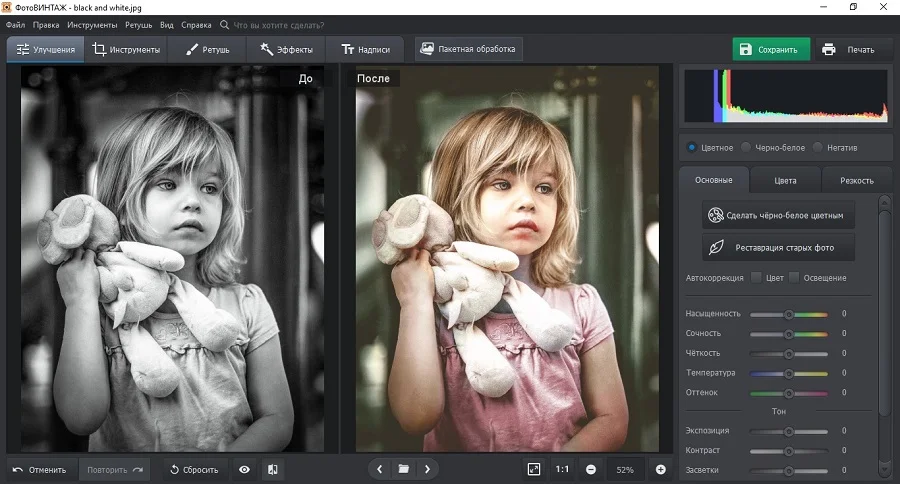Enable the Цвет autocorrection checkbox
Screen dimensions: 900x484
tap(757, 277)
